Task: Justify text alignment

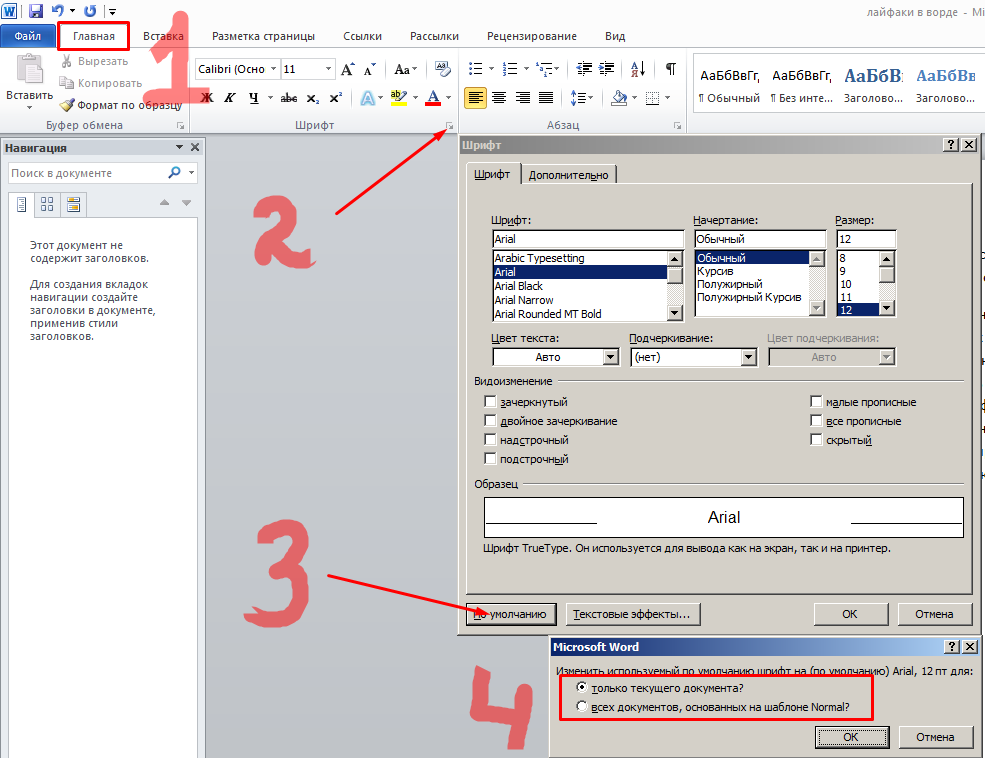Action: (546, 98)
